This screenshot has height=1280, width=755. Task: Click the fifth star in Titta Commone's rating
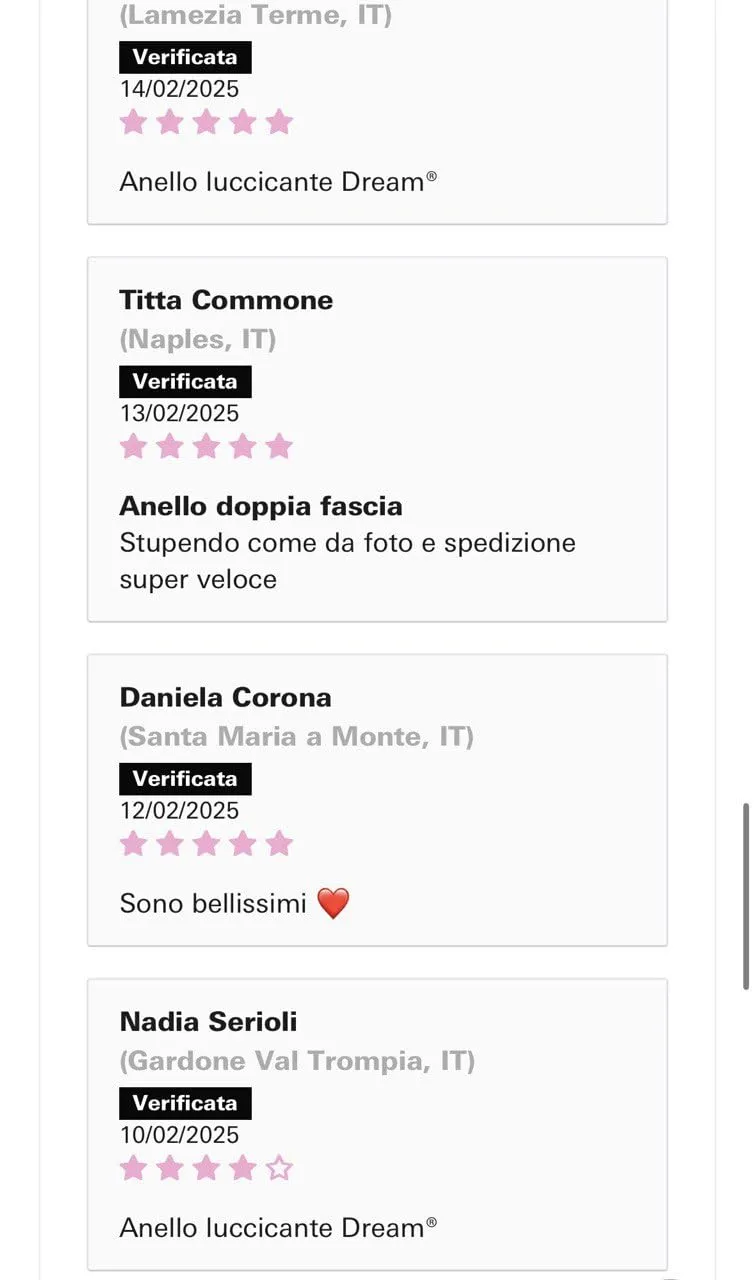click(279, 446)
